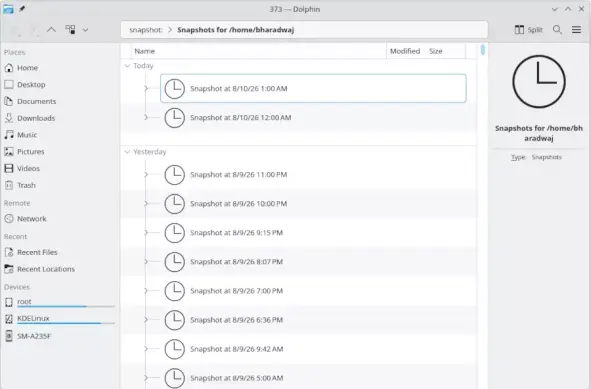Click root disk usage bar
The width and height of the screenshot is (591, 389).
click(x=66, y=306)
